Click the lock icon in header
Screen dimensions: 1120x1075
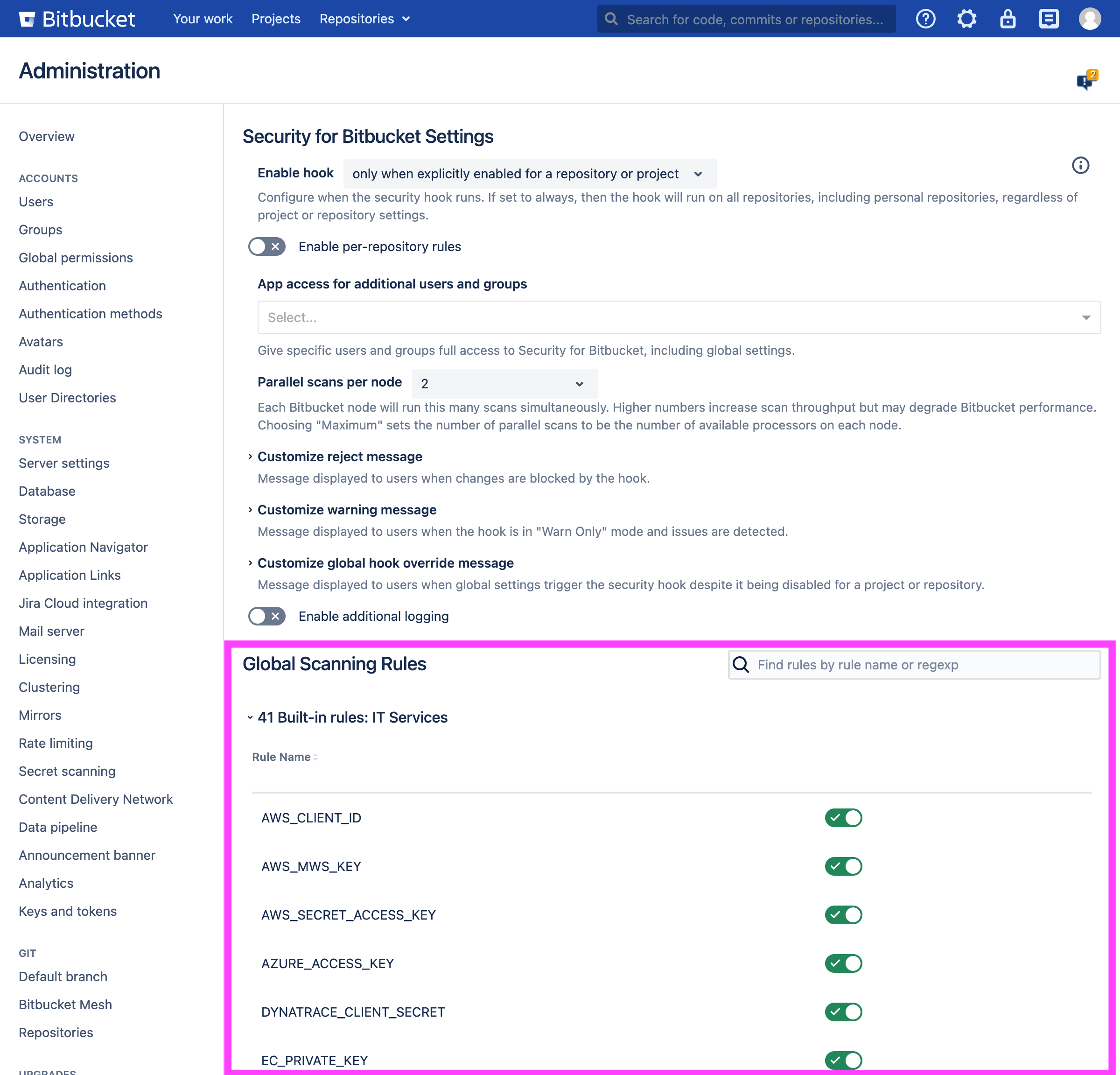(1008, 19)
